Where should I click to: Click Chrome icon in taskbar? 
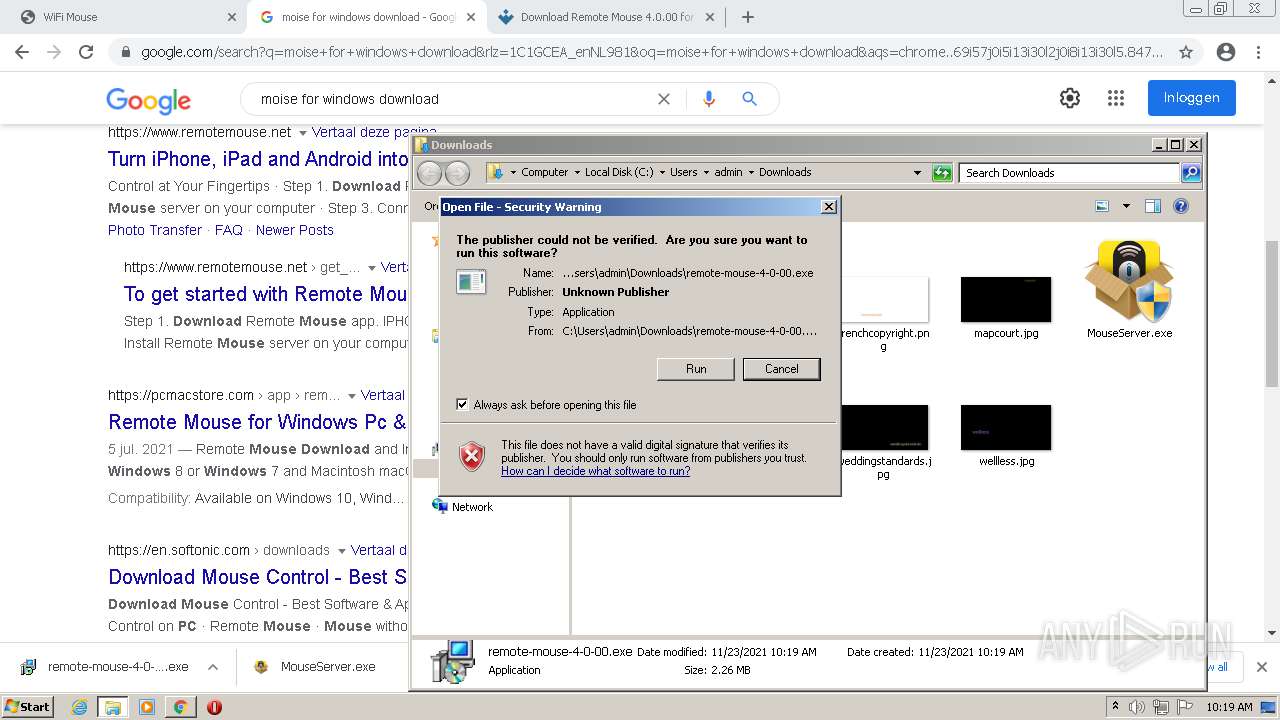click(x=180, y=707)
